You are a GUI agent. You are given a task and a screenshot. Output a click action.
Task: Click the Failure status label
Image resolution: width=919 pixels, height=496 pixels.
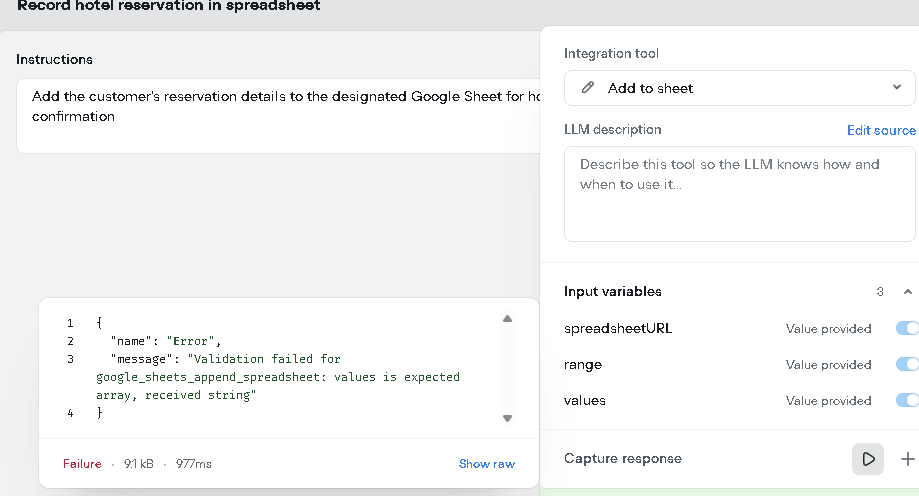coord(82,464)
